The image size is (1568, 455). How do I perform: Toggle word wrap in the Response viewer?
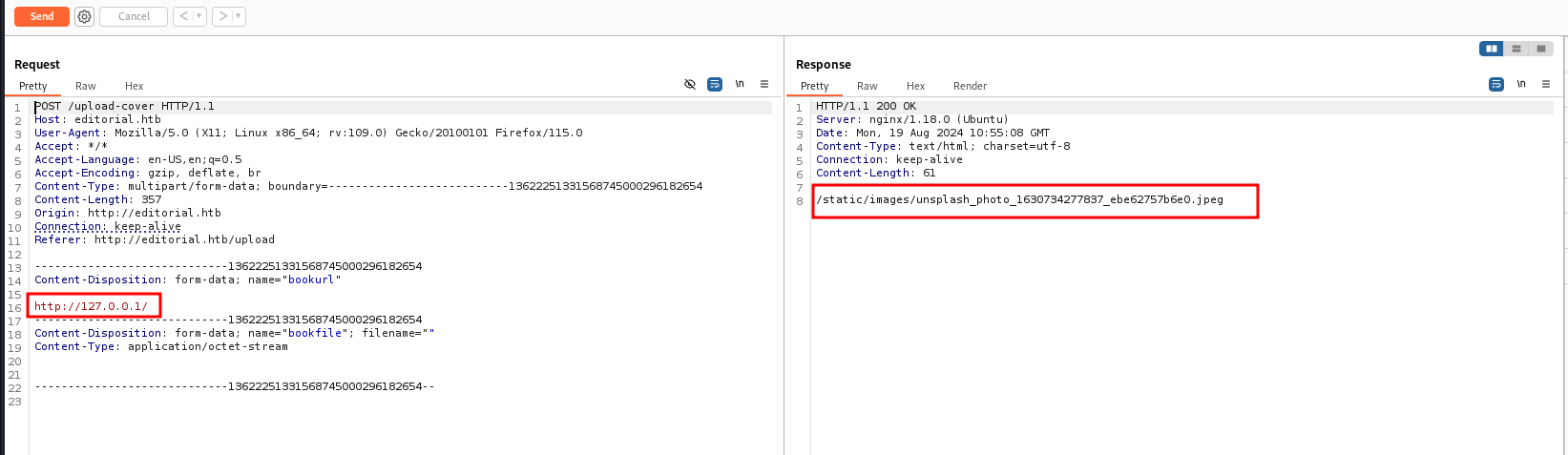click(1495, 84)
